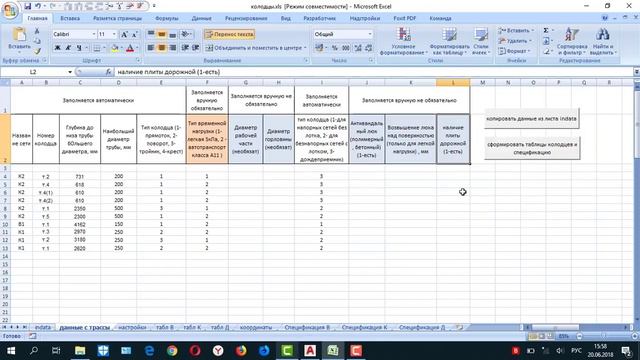Toggle italic (К) formatting

pos(68,48)
